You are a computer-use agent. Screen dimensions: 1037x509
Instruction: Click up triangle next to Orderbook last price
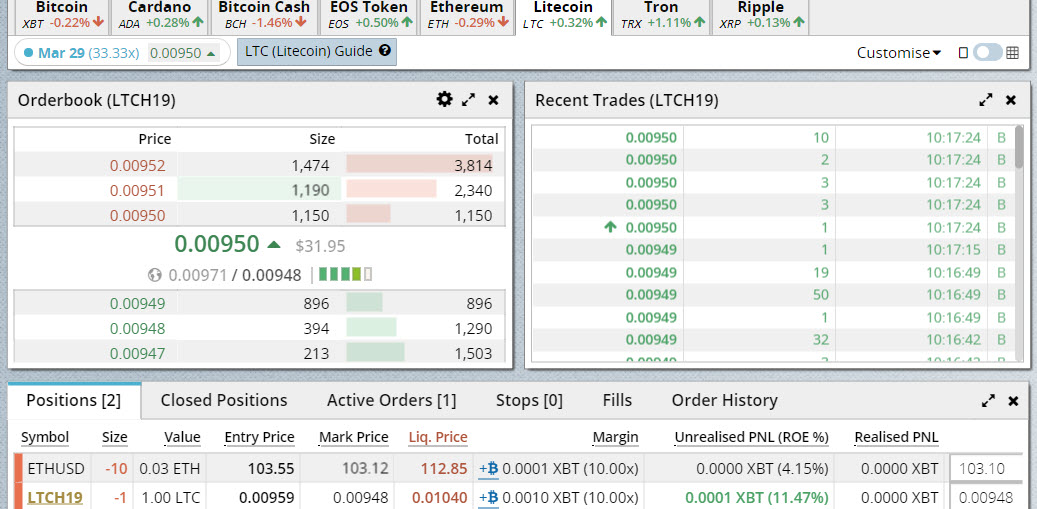(273, 245)
